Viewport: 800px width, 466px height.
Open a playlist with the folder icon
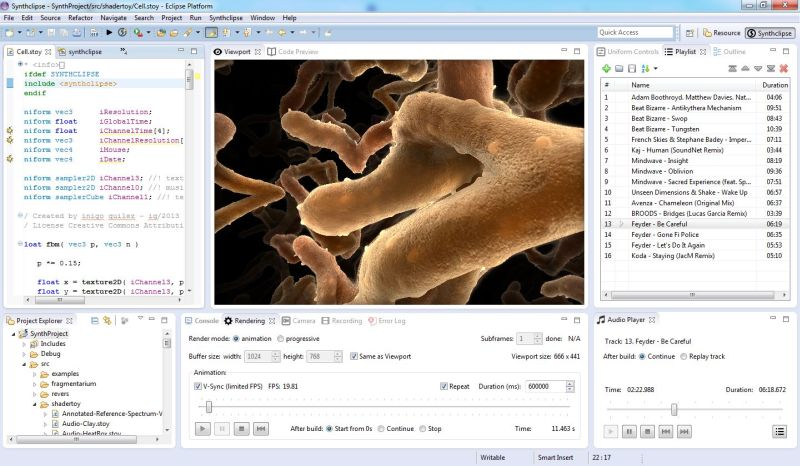pyautogui.click(x=619, y=68)
